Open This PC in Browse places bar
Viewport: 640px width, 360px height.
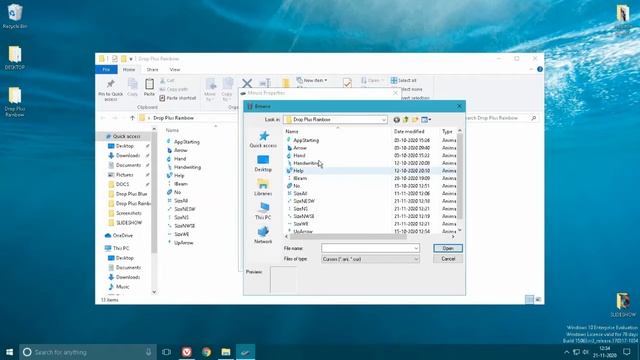[263, 211]
